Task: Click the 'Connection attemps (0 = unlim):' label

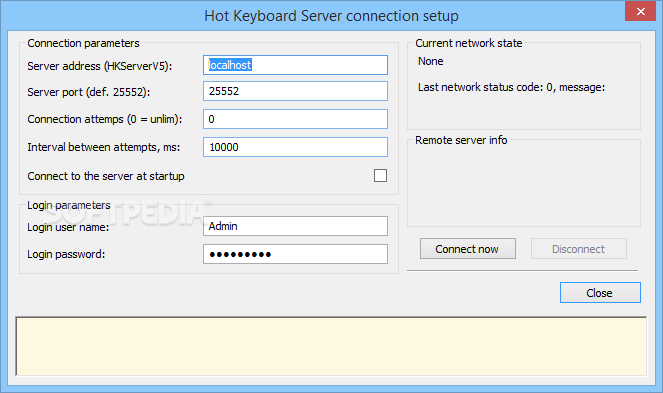Action: tap(104, 119)
